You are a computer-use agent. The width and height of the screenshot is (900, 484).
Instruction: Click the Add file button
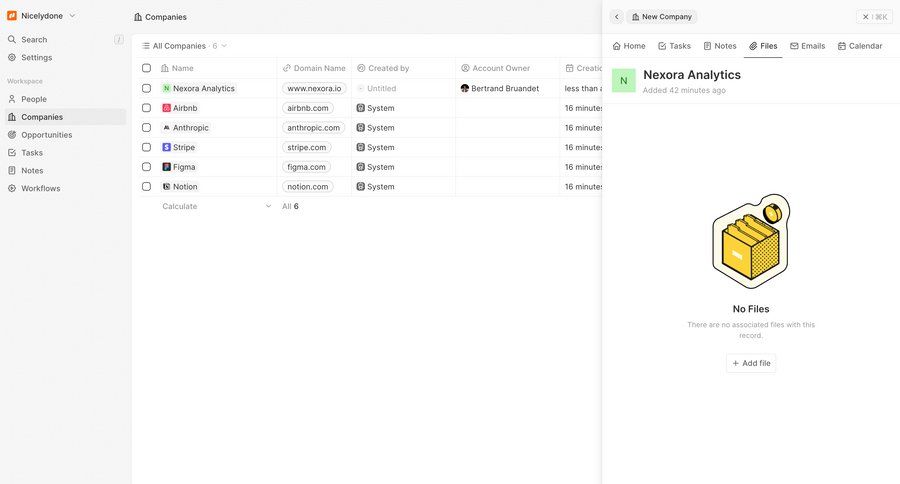[751, 363]
